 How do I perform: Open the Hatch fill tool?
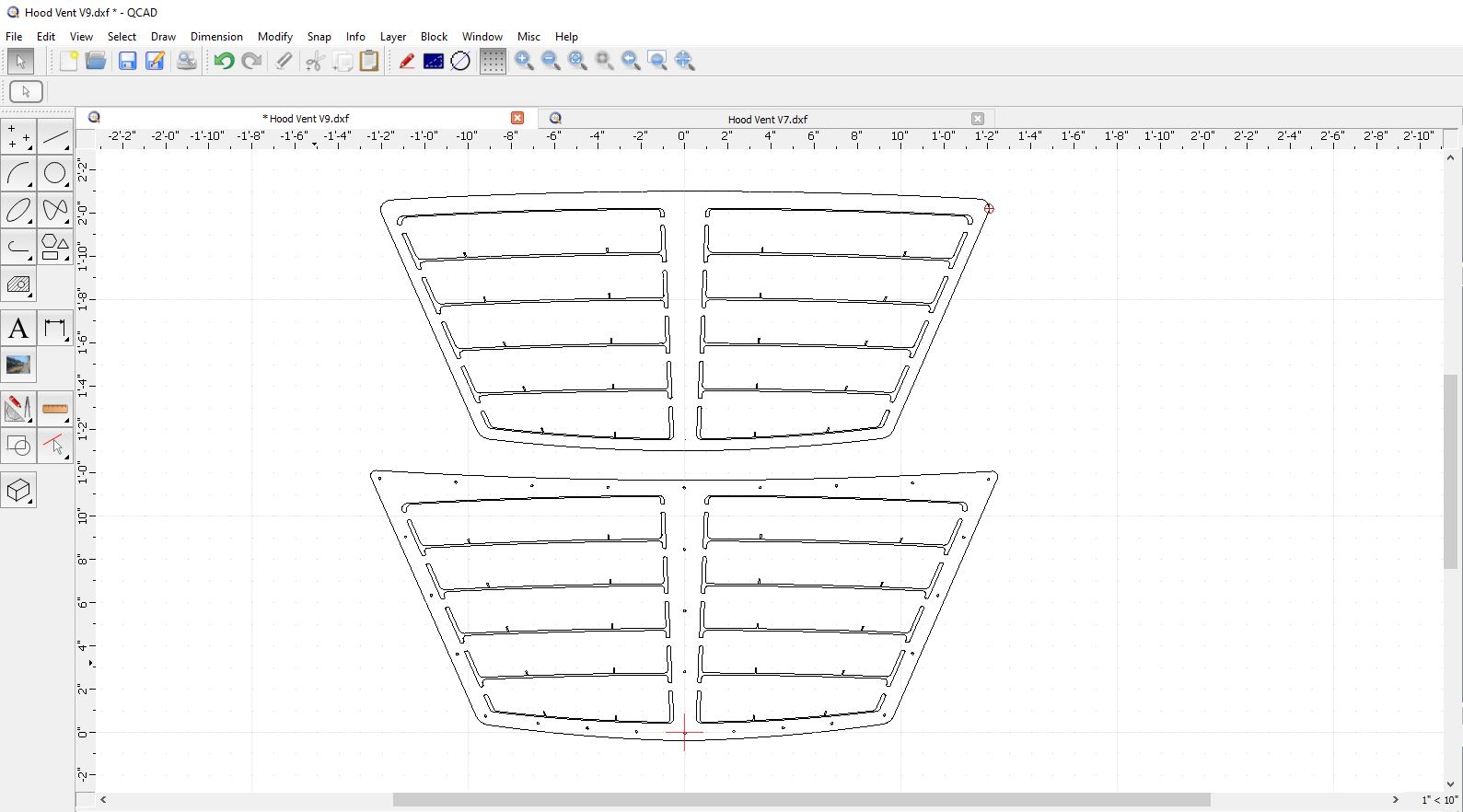click(x=18, y=284)
